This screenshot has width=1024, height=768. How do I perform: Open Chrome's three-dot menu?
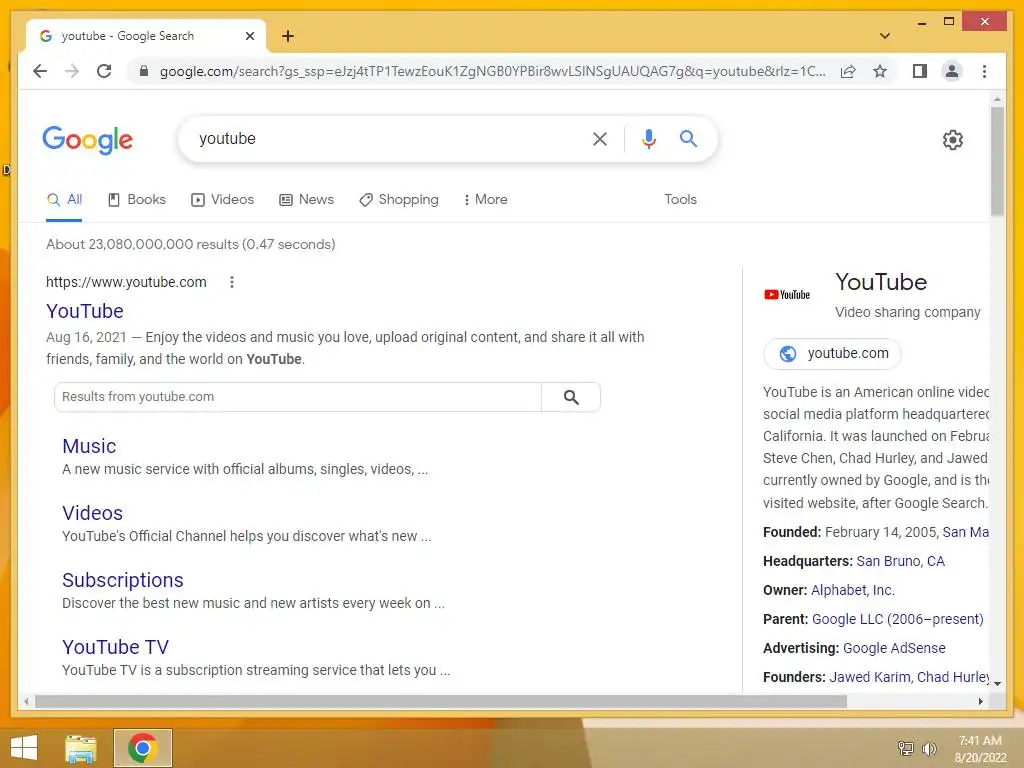coord(984,71)
